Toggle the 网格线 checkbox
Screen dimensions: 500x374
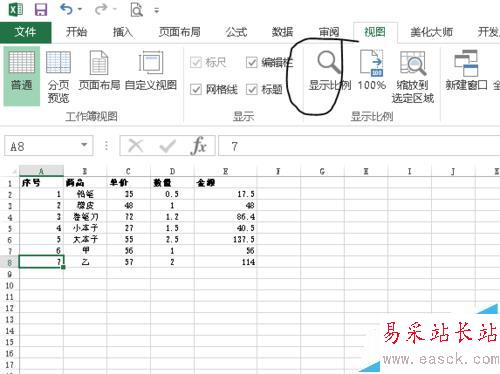[x=196, y=89]
